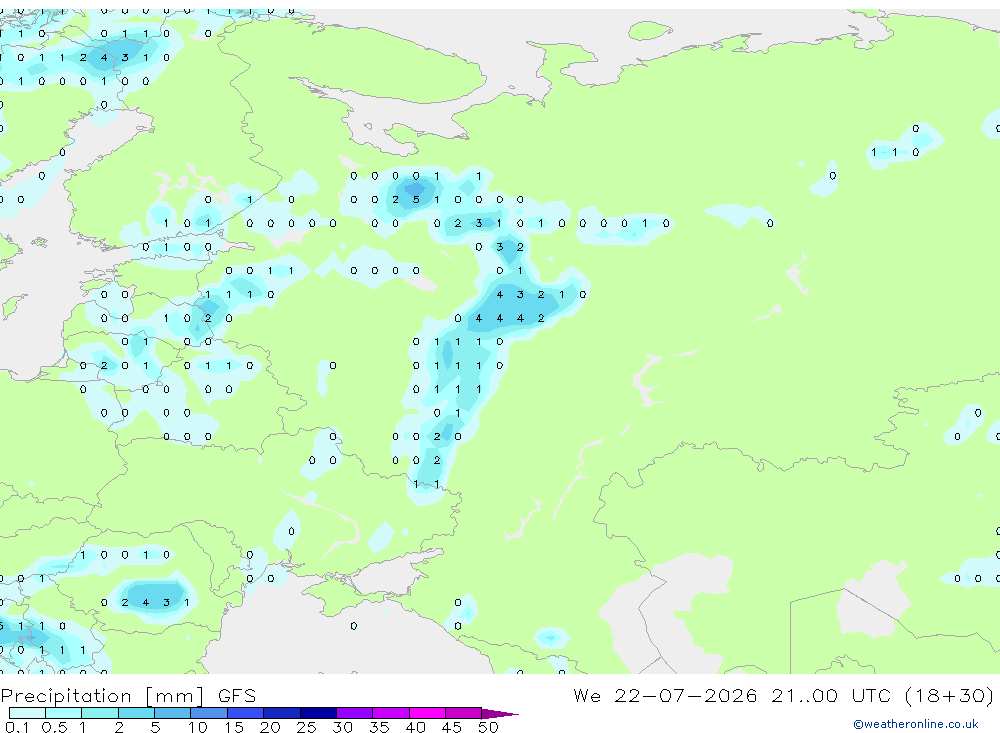Select the 2–5 mm legend color swatch
The height and width of the screenshot is (733, 1000).
(x=136, y=713)
